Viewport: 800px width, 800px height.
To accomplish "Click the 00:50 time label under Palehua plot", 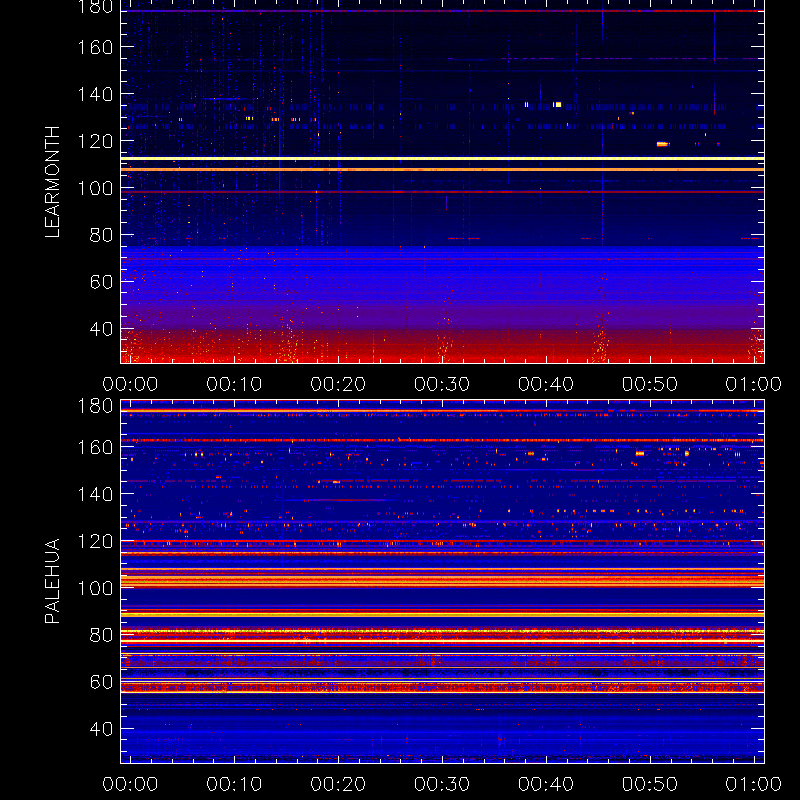I will tap(650, 784).
